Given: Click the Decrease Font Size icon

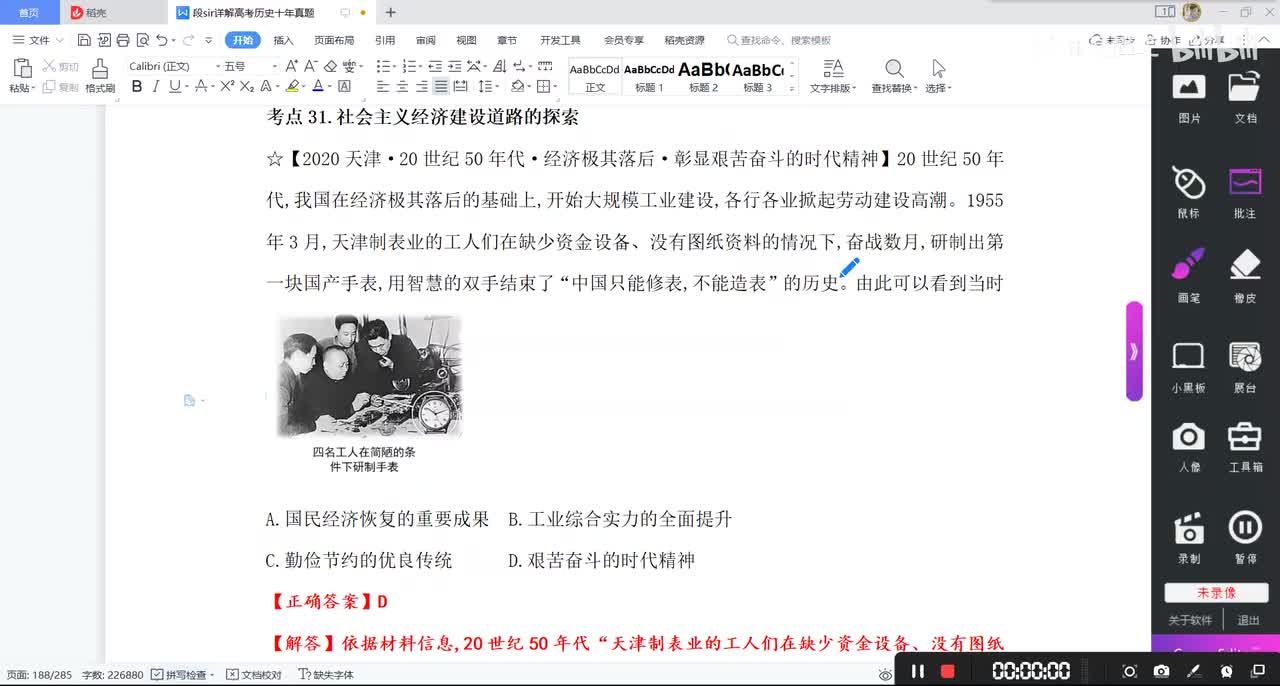Looking at the screenshot, I should pos(311,66).
